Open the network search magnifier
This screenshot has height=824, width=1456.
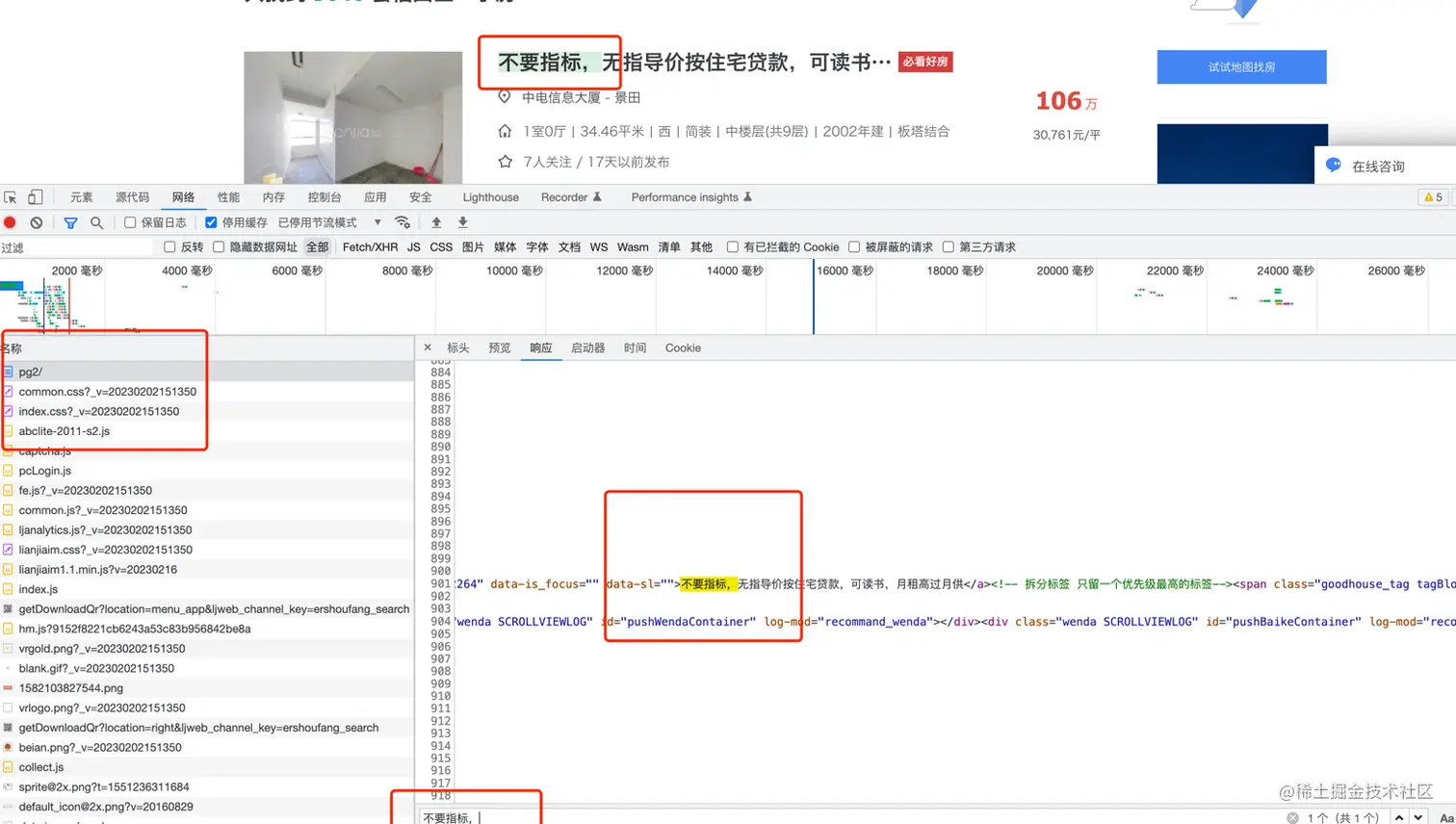click(96, 222)
